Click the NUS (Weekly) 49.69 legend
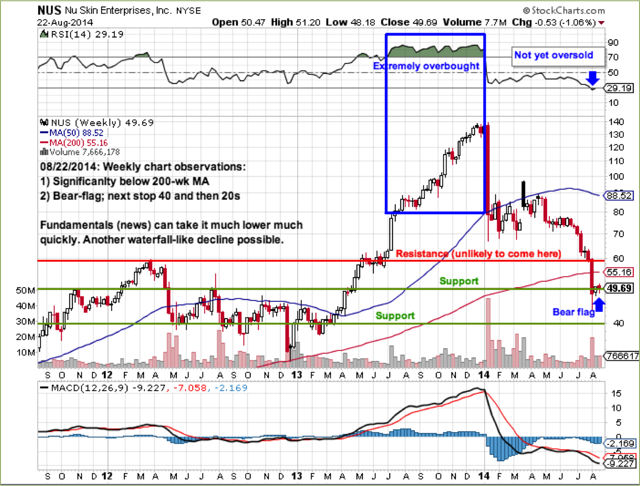The width and height of the screenshot is (640, 486). coord(102,122)
